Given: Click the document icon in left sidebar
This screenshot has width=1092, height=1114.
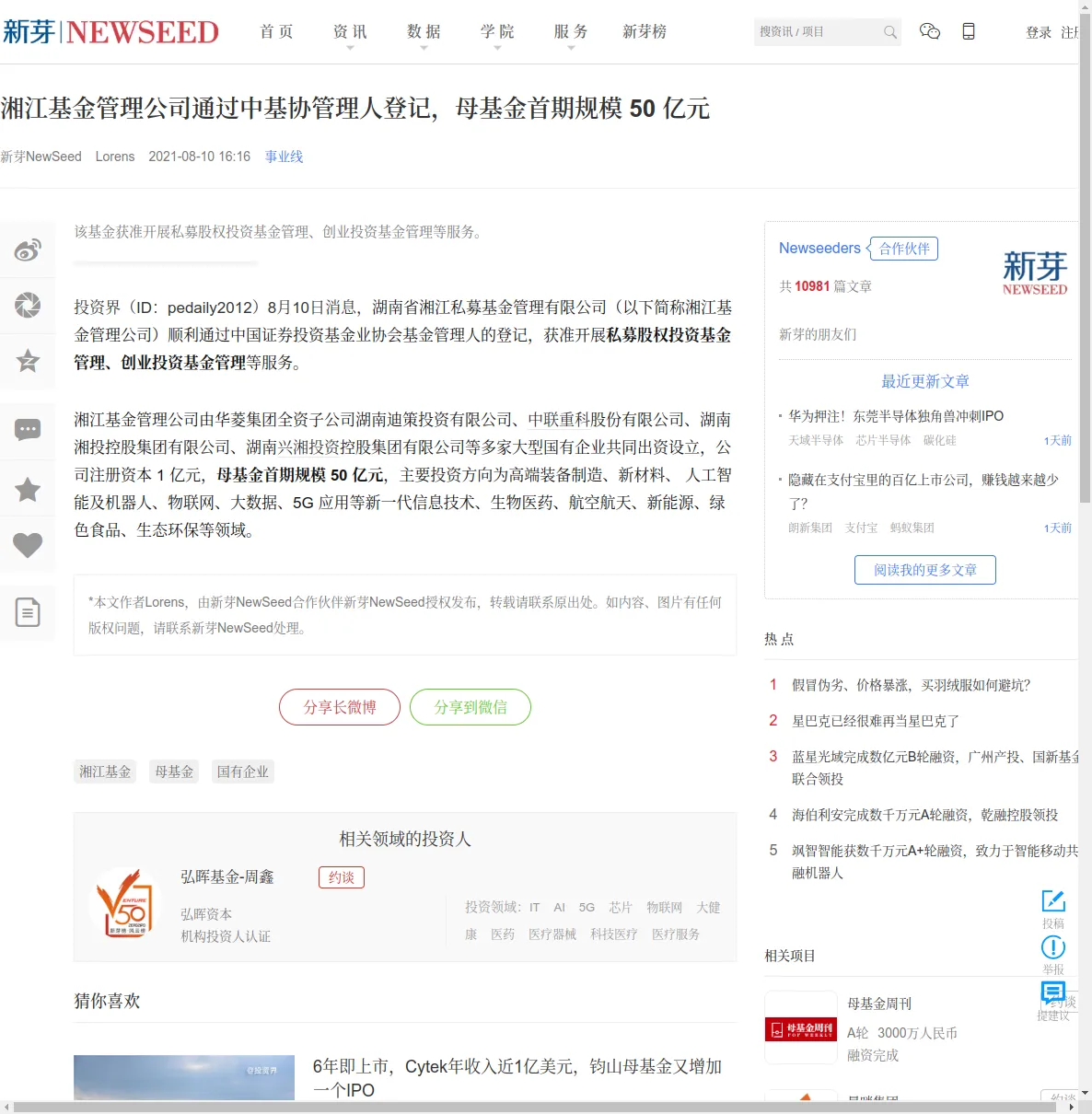Looking at the screenshot, I should point(28,612).
